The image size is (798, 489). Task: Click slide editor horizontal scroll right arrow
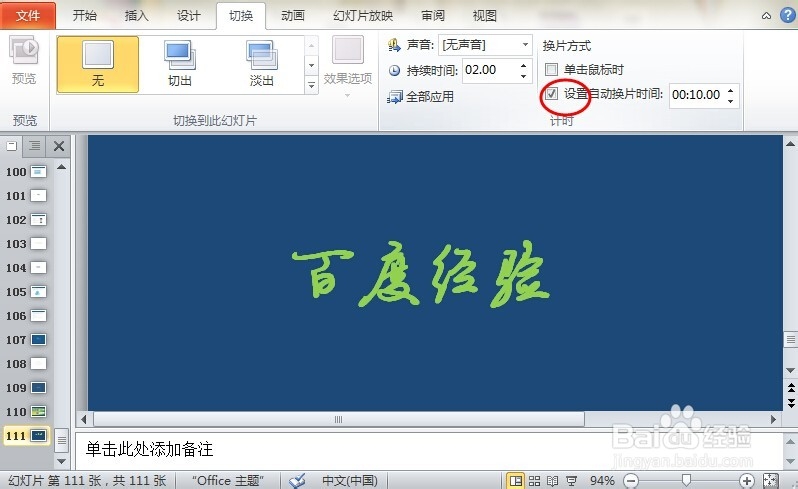tap(774, 419)
